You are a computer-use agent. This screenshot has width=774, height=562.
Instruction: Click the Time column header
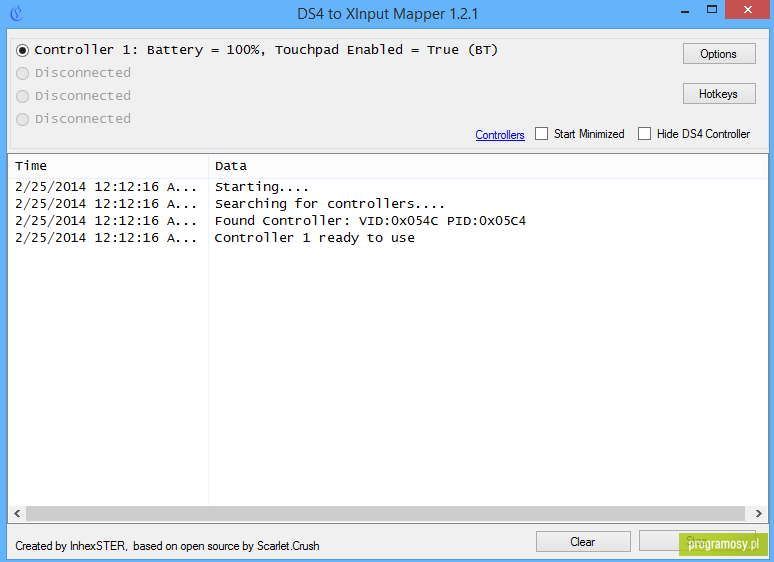click(108, 166)
